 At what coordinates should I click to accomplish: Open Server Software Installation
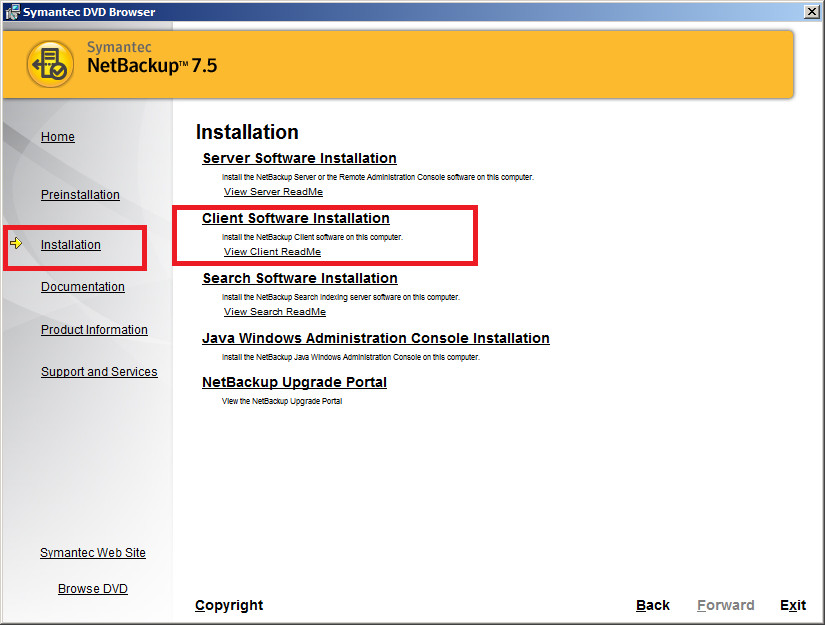tap(298, 158)
